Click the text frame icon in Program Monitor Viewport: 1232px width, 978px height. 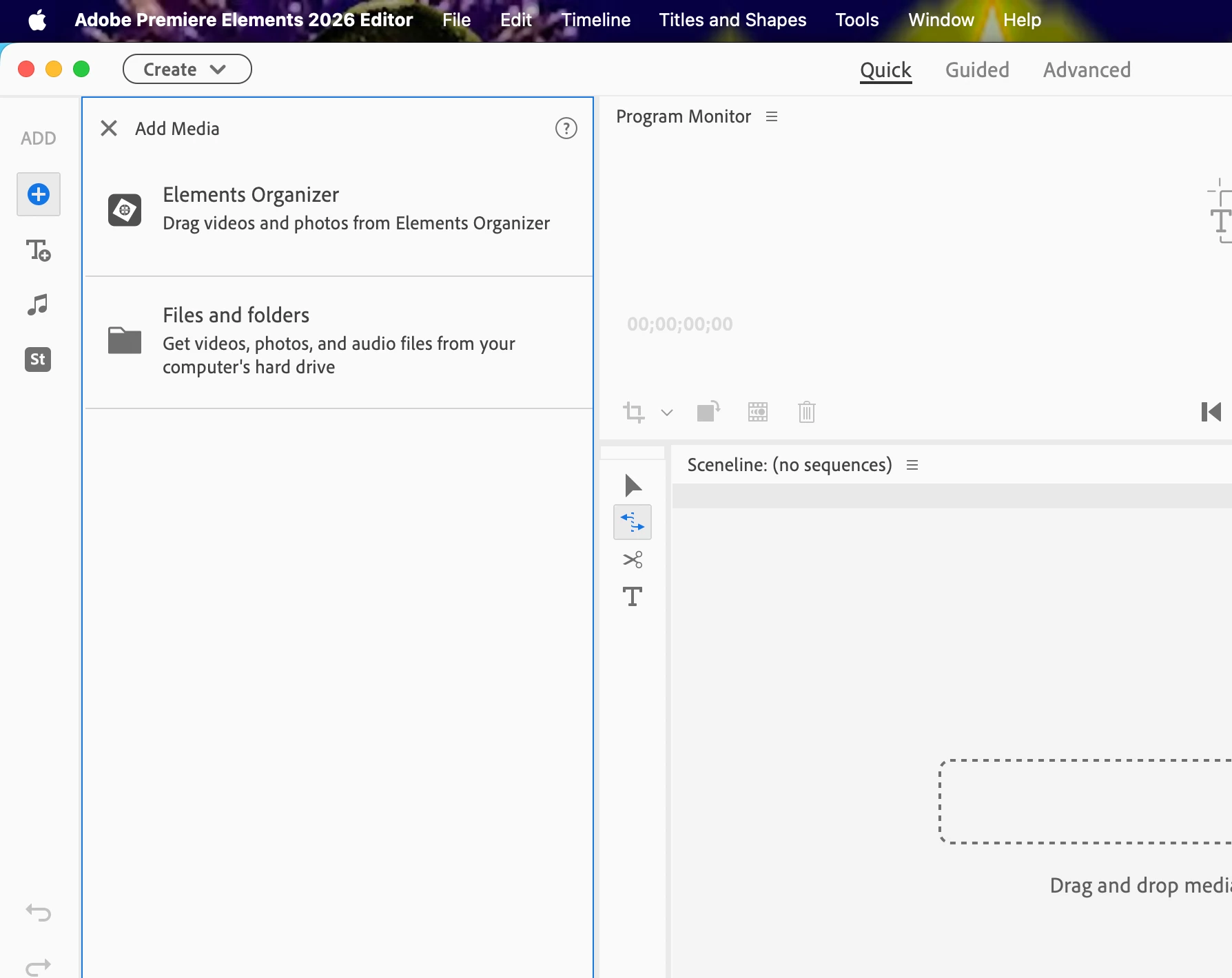click(1220, 211)
